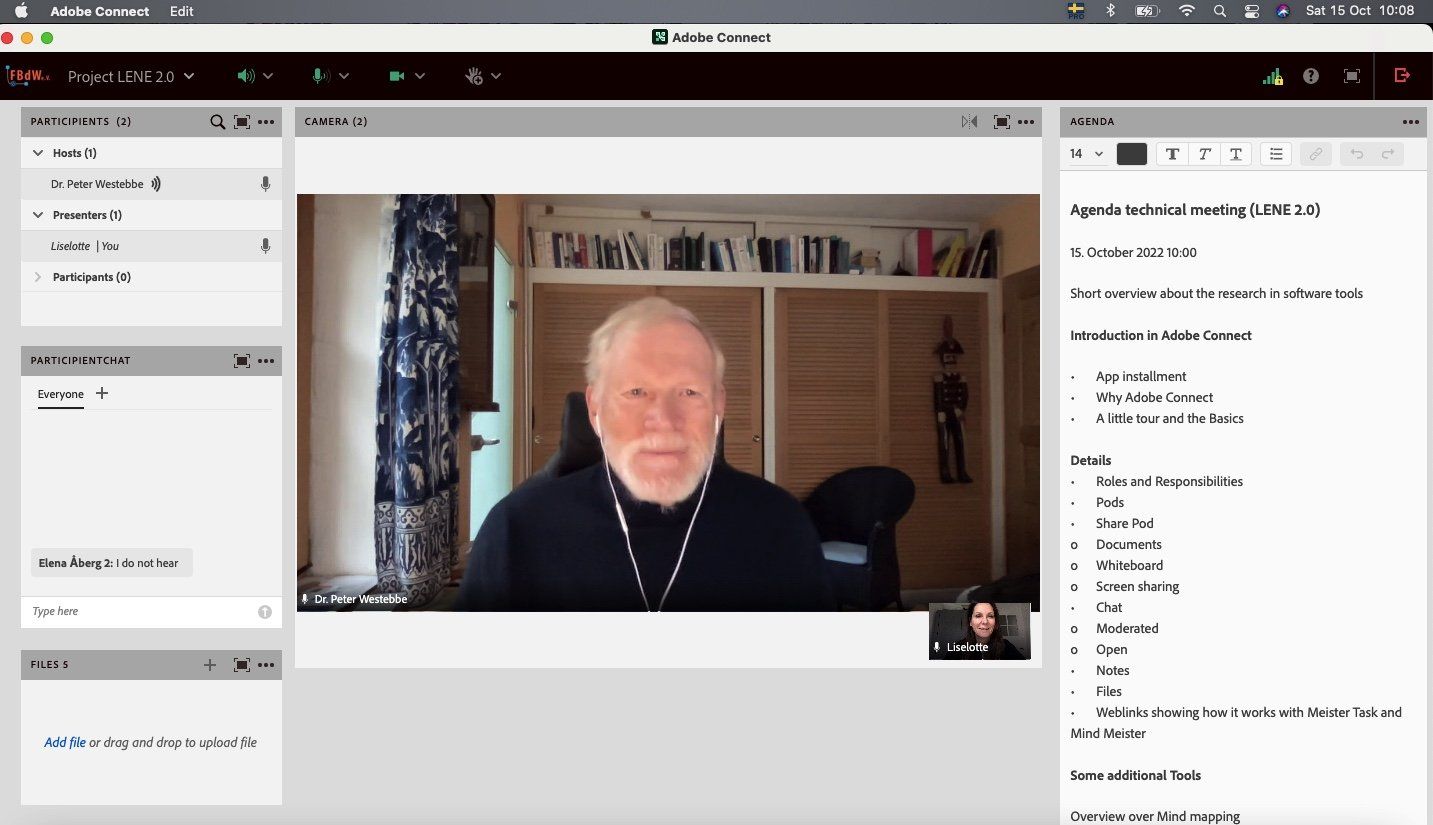Open Participants pod options menu

[x=266, y=122]
